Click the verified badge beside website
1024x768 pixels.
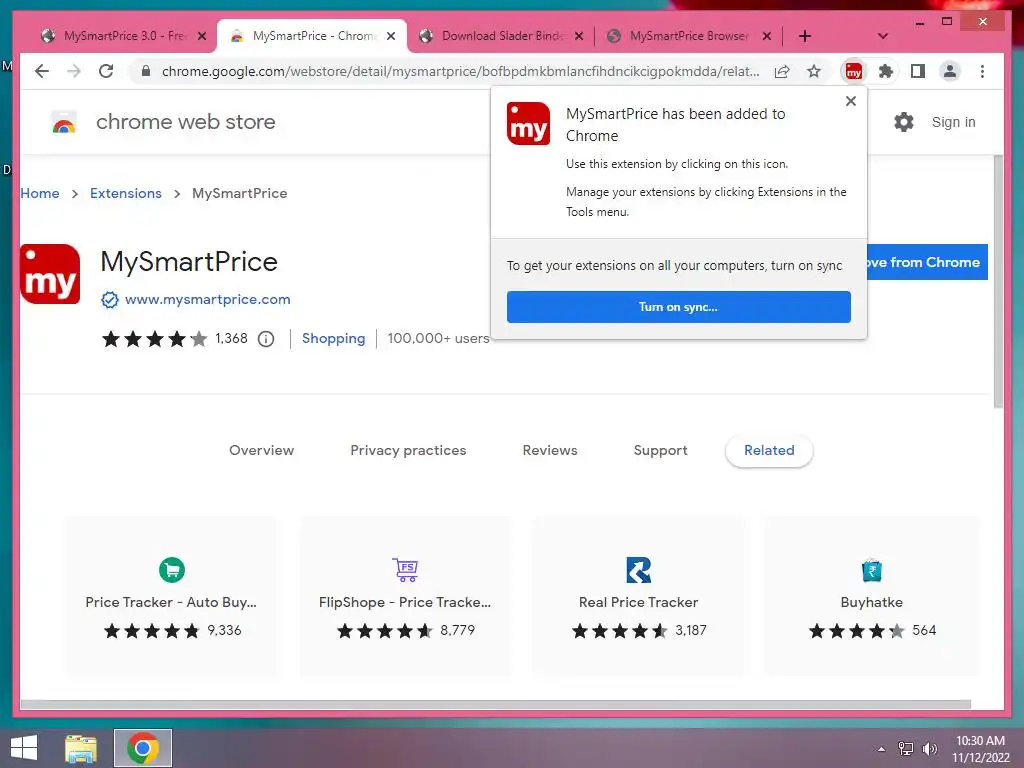pyautogui.click(x=110, y=300)
